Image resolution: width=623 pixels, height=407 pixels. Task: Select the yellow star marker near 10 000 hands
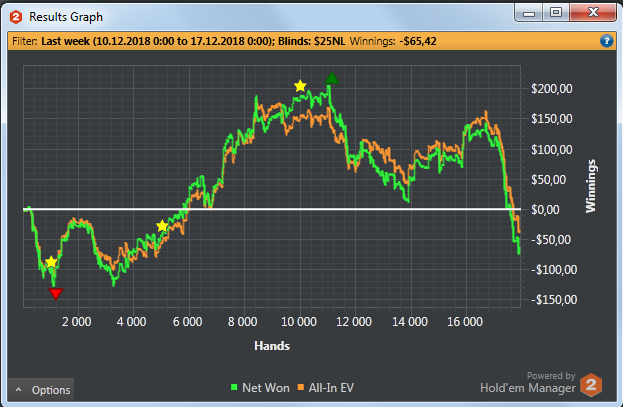click(300, 86)
